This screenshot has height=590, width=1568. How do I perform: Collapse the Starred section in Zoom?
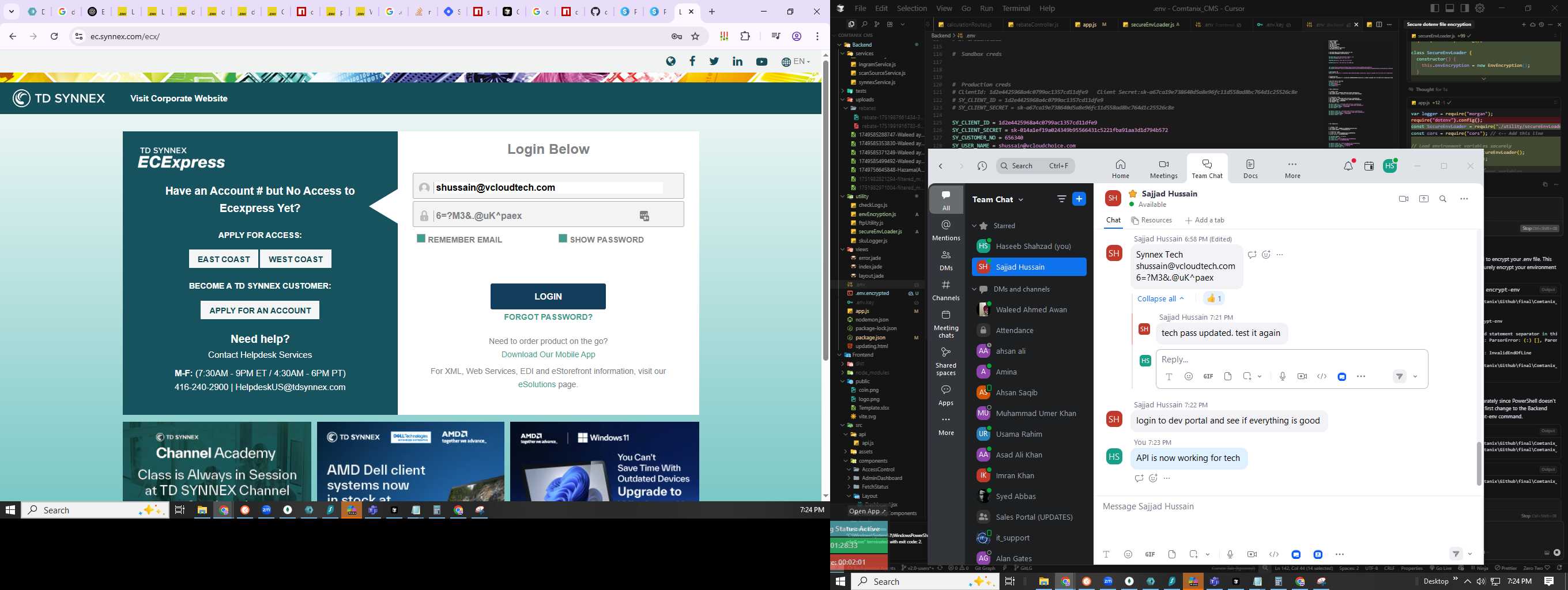click(974, 226)
